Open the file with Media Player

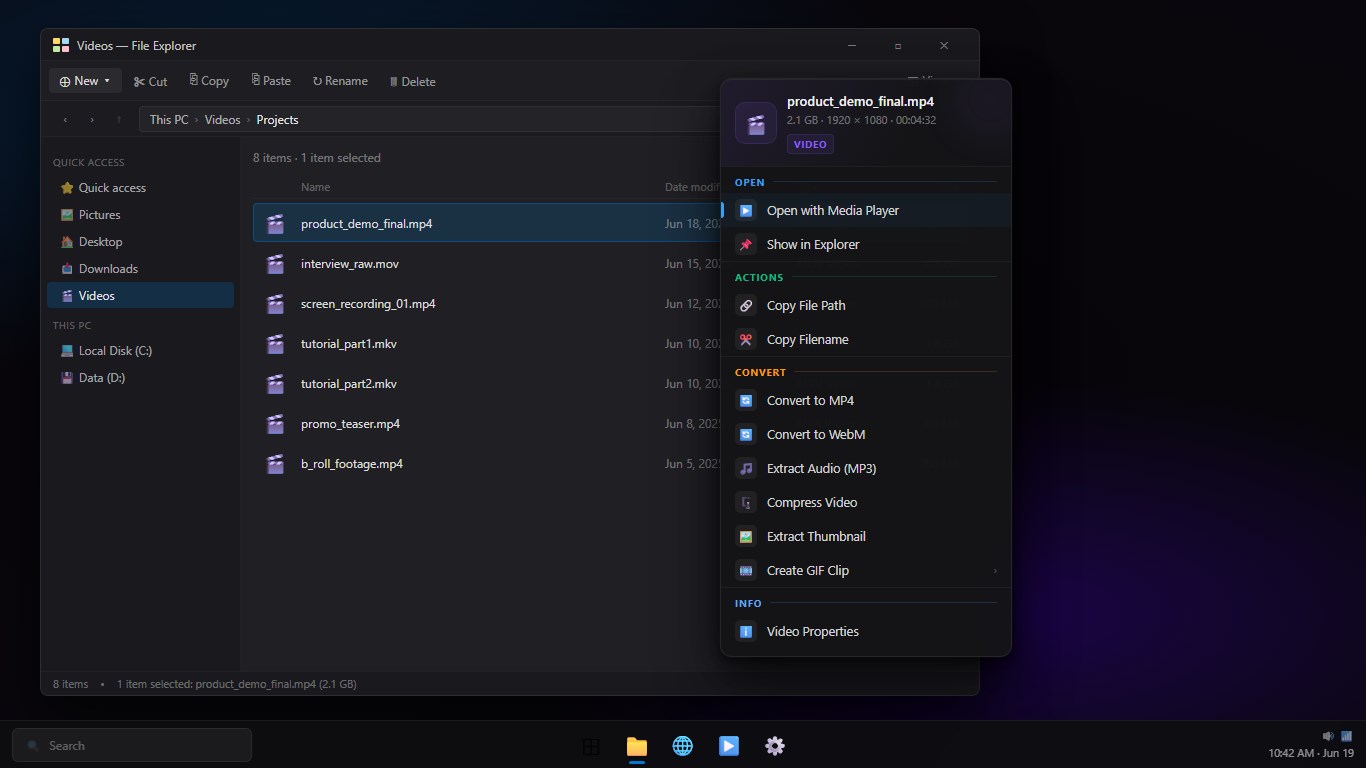click(x=866, y=210)
